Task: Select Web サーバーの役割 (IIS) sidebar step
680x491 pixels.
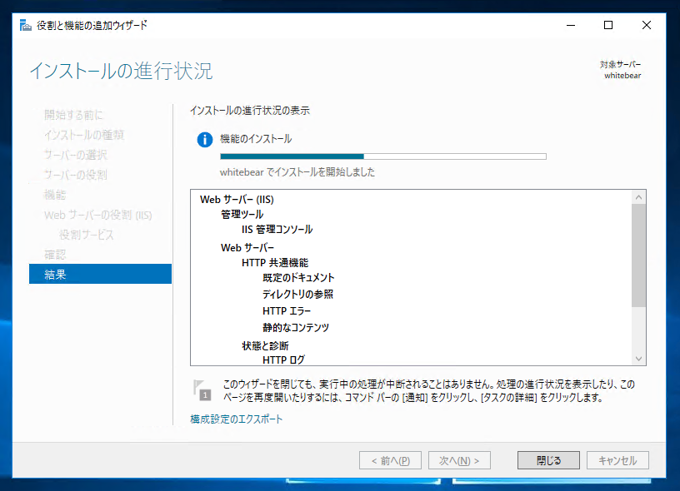Action: (98, 215)
